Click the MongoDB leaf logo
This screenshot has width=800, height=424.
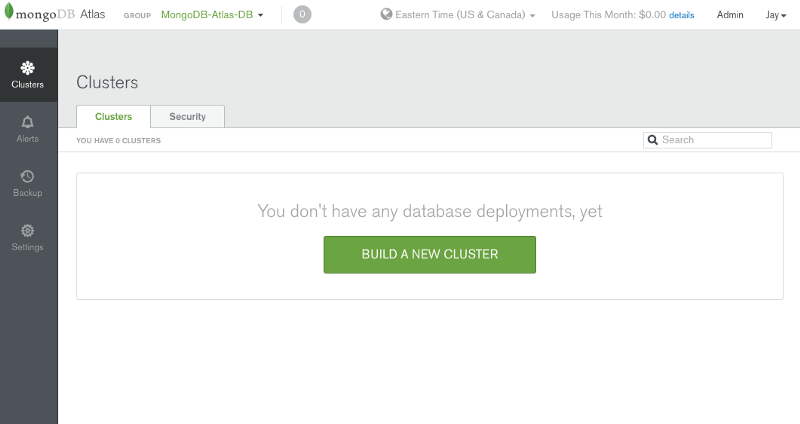[x=9, y=12]
